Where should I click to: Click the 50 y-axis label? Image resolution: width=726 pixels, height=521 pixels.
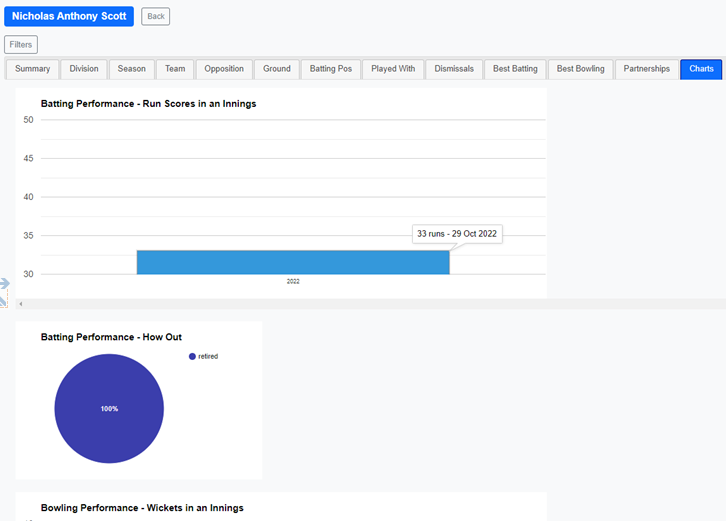pos(28,120)
